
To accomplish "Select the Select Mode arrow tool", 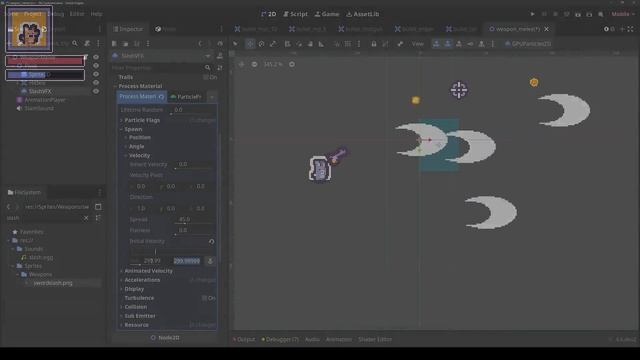I will point(236,44).
